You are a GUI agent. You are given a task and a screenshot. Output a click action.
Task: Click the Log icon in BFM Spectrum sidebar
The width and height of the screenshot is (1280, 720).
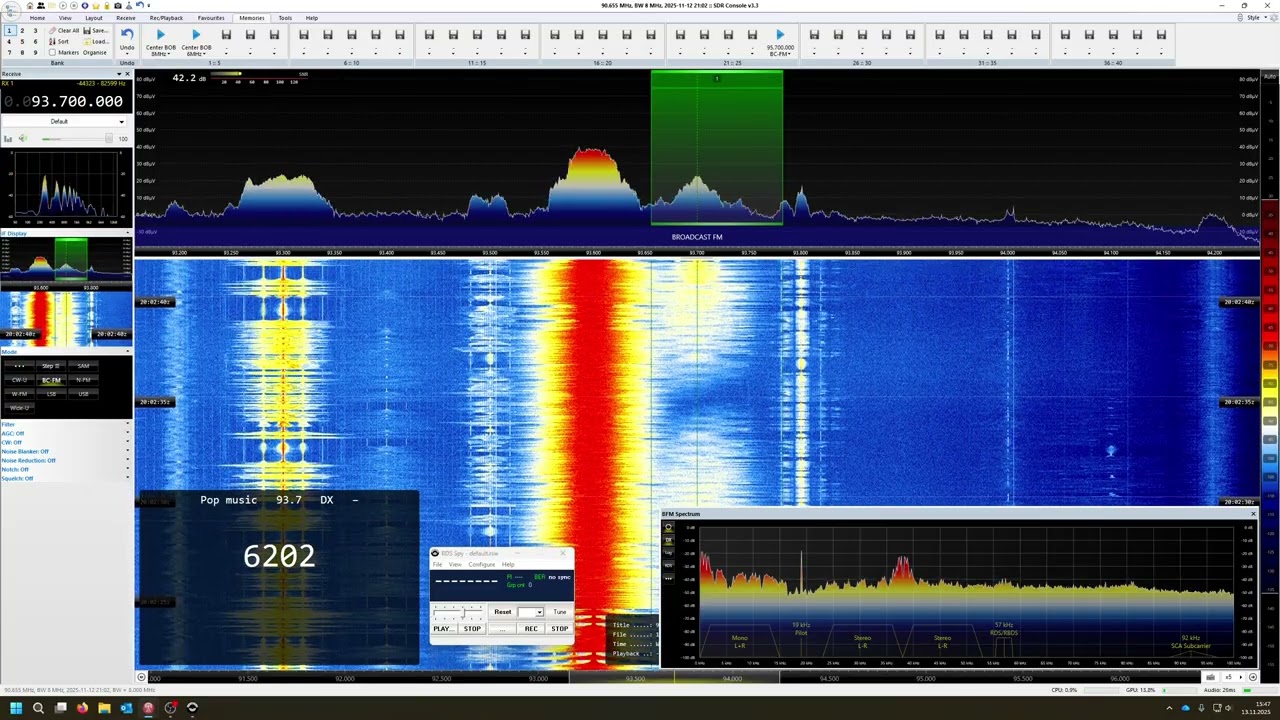click(669, 552)
